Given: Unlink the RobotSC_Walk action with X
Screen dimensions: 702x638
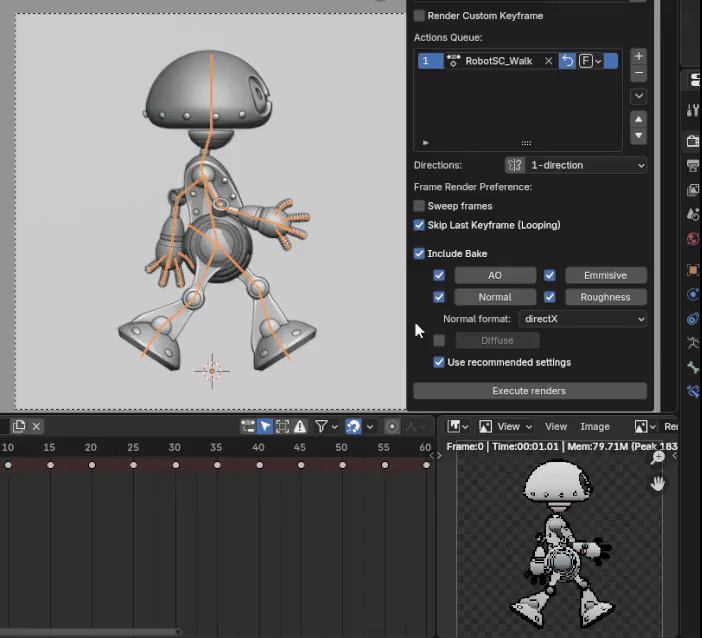Looking at the screenshot, I should (548, 61).
